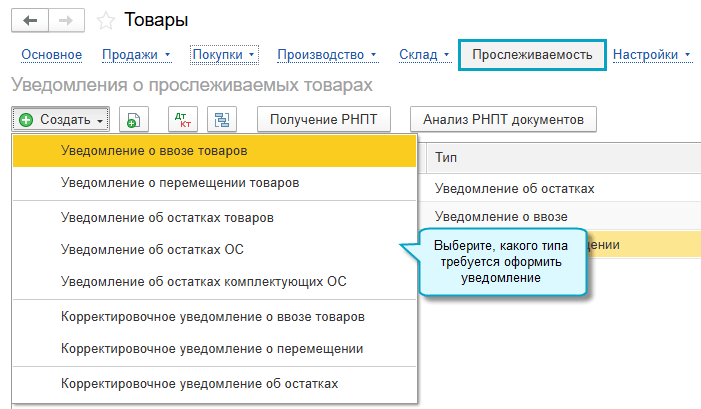Click the Получение РНПТ button
This screenshot has width=701, height=409.
pyautogui.click(x=324, y=119)
